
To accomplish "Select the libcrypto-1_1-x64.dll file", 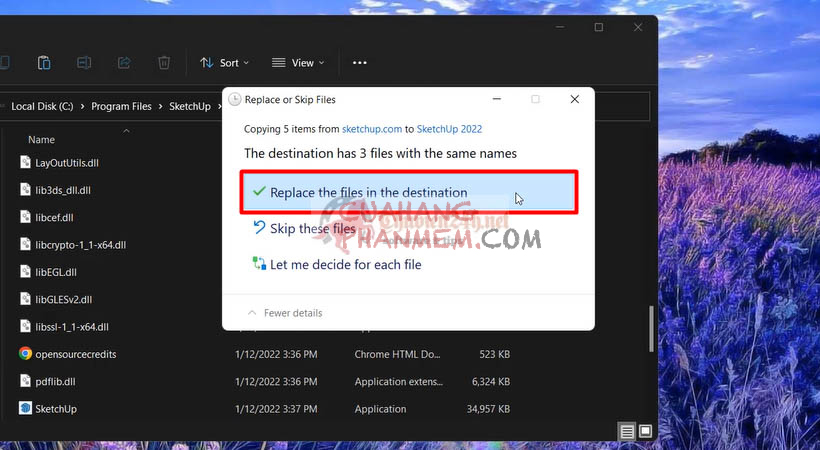I will click(81, 244).
